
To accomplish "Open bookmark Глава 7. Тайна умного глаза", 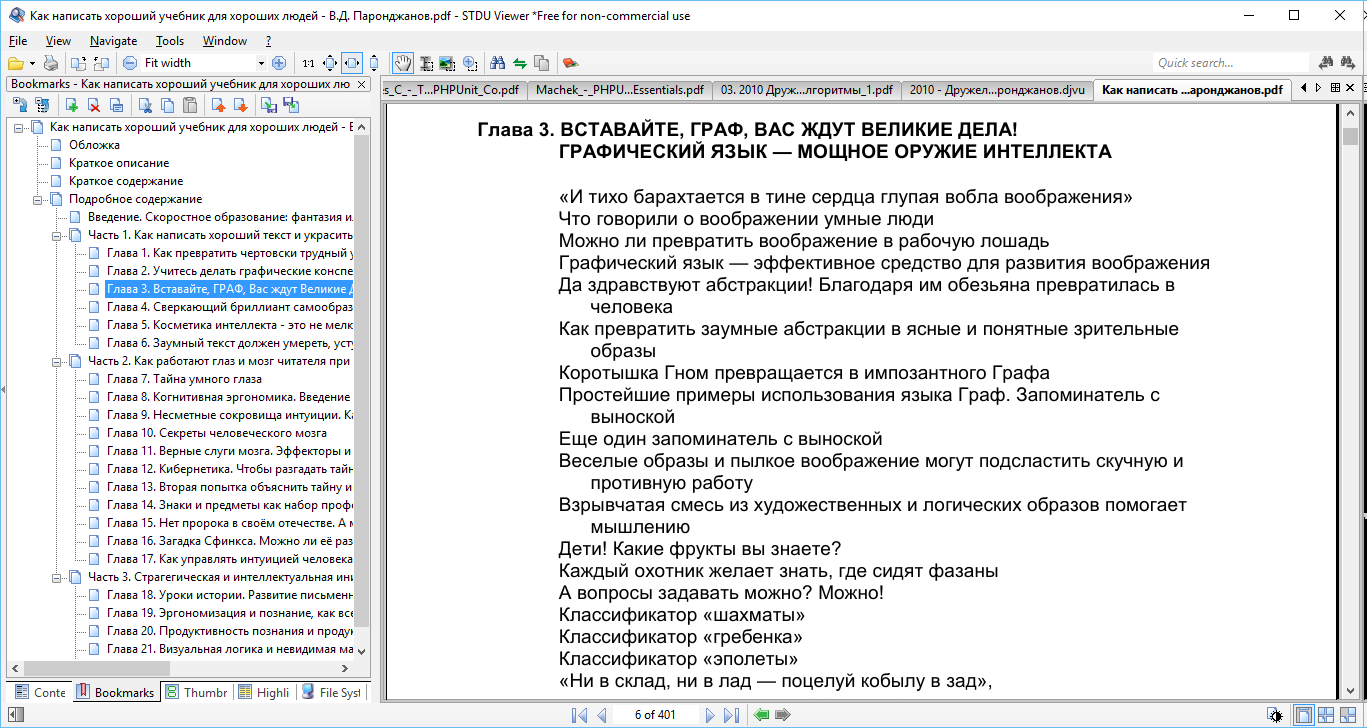I will tap(184, 379).
